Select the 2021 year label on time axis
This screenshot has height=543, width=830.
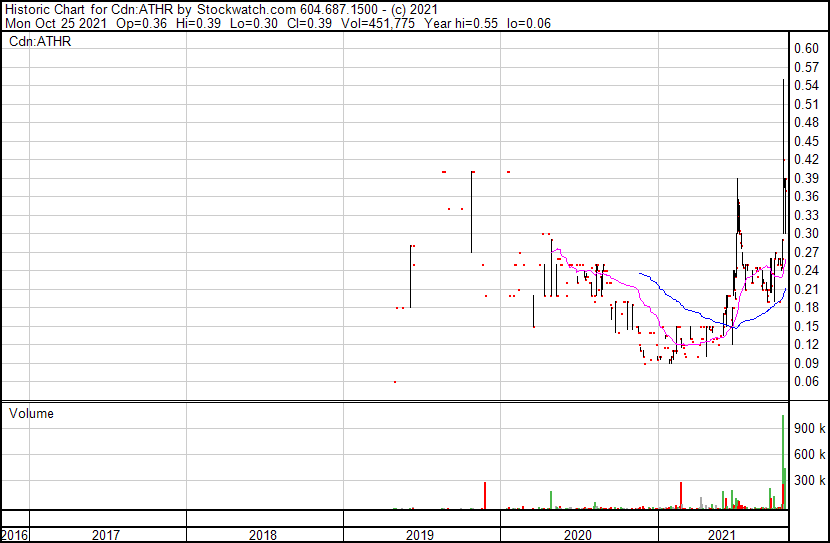[723, 535]
